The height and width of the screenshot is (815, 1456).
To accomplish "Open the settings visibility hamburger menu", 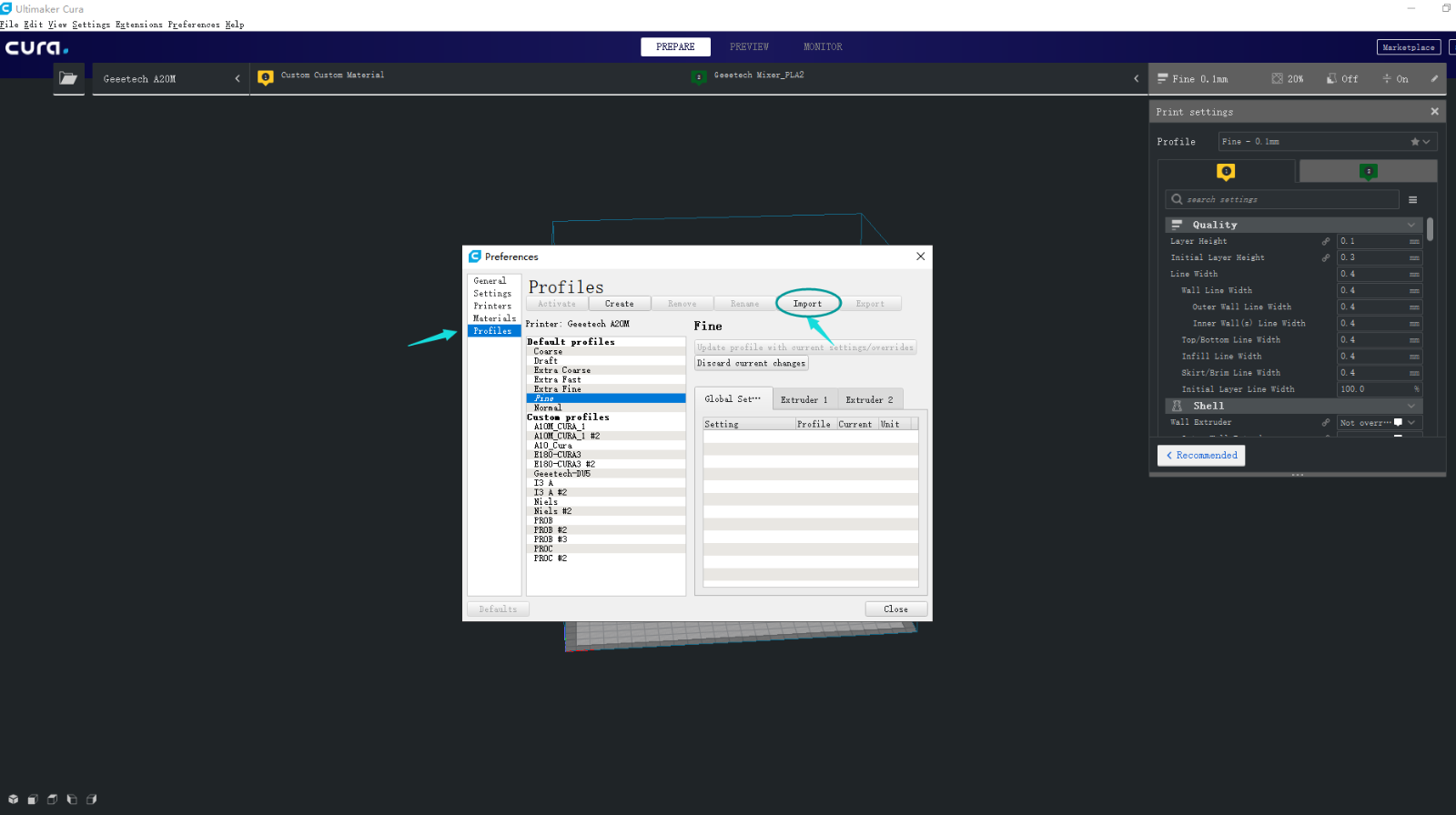I will 1412,200.
